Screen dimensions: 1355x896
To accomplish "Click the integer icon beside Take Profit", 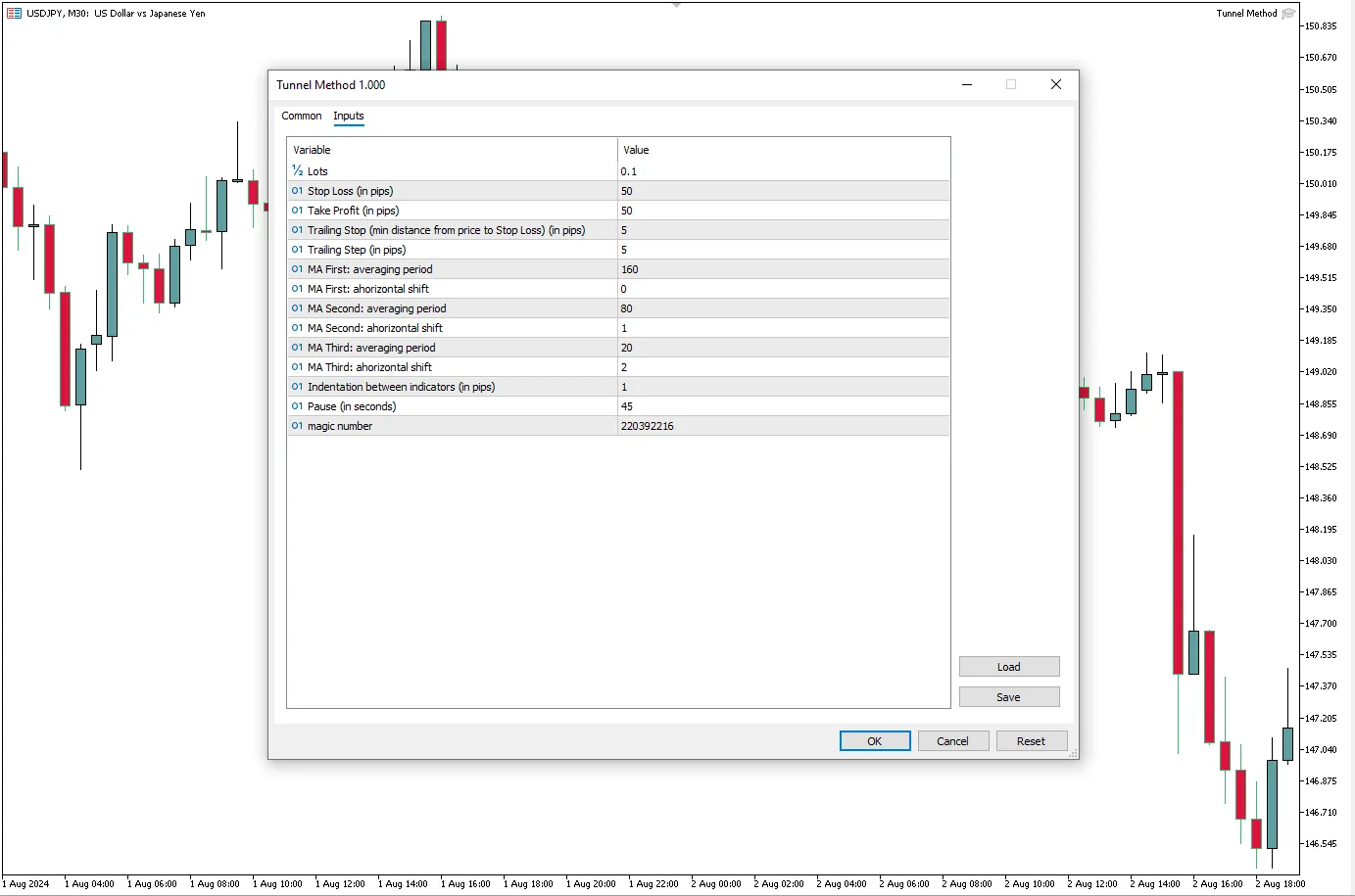I will pos(297,211).
